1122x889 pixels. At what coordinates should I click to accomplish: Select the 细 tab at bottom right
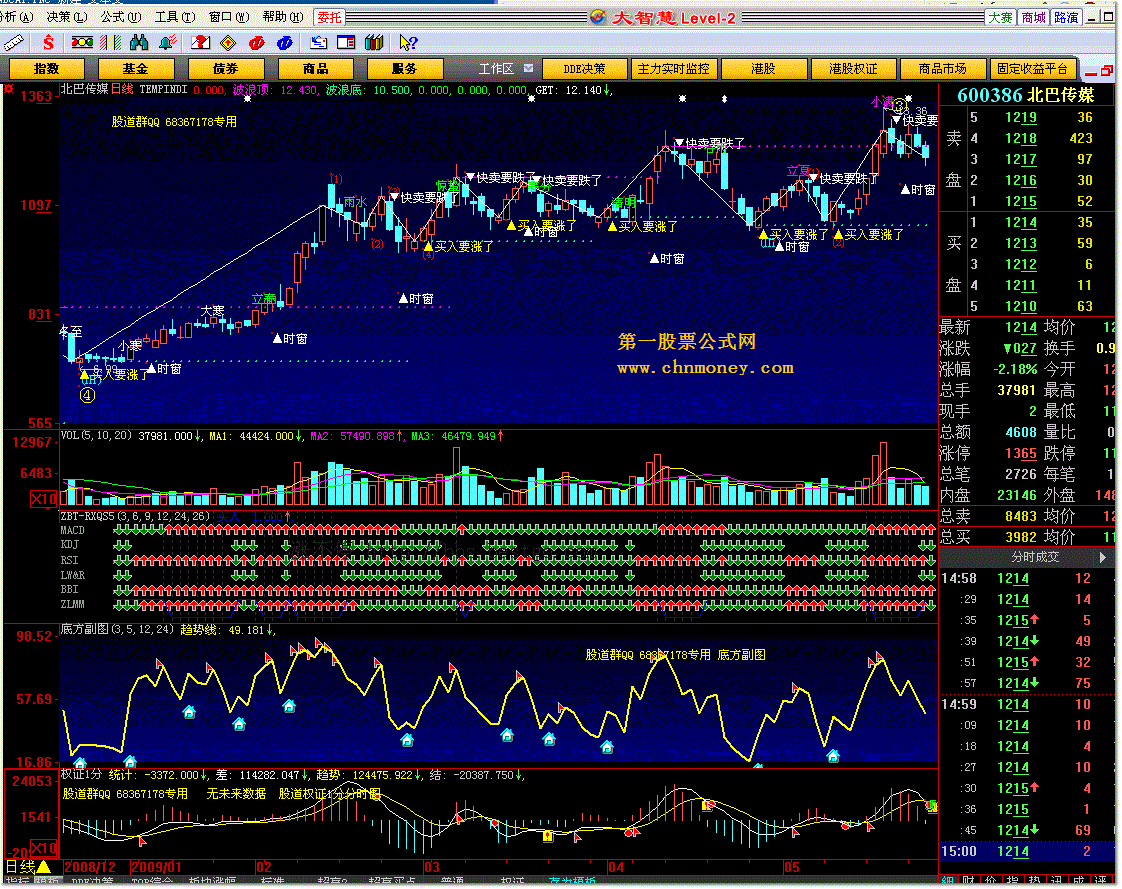[x=947, y=881]
